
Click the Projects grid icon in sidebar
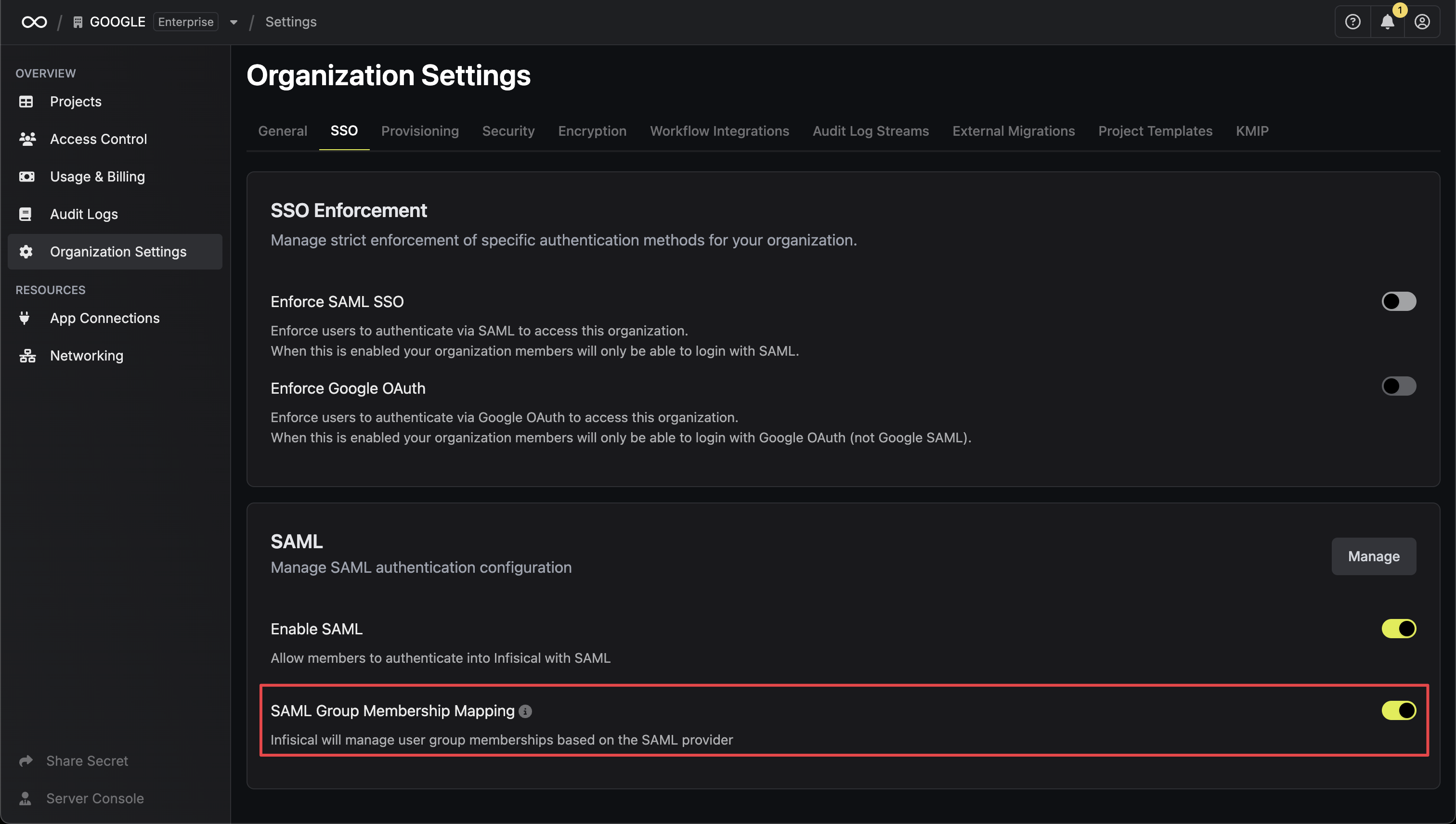pos(26,102)
